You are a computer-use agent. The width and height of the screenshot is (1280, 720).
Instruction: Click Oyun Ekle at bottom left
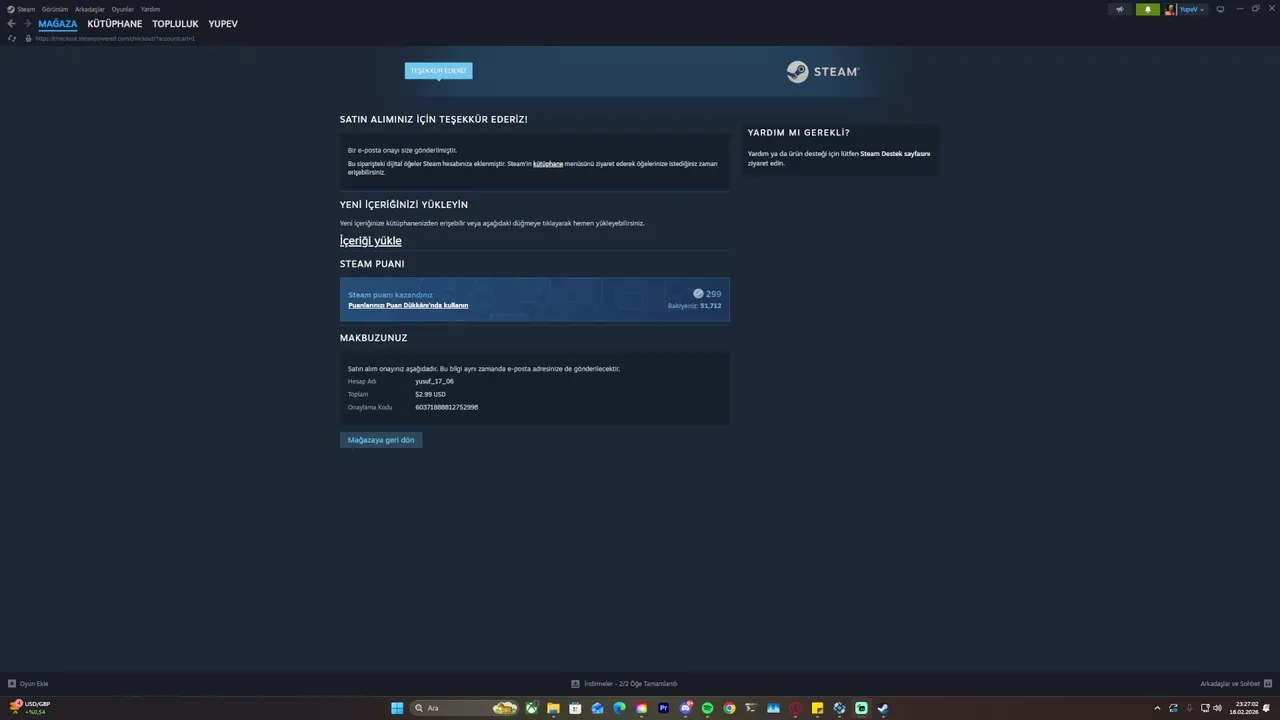point(28,684)
